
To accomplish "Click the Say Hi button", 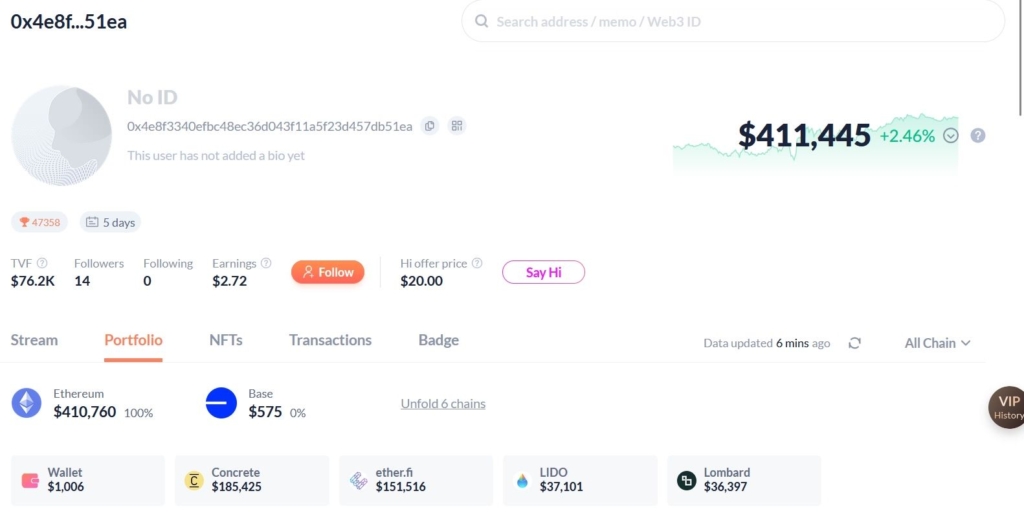I will tap(543, 272).
